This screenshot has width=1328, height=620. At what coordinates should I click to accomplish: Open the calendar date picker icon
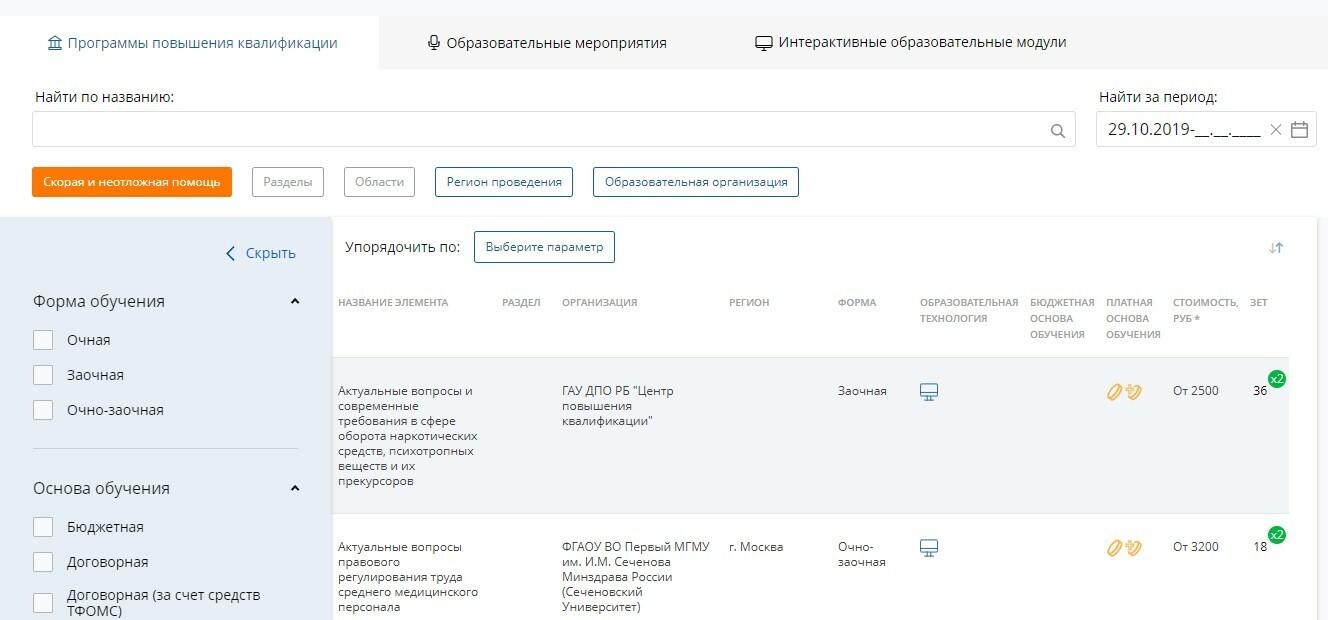coord(1299,129)
